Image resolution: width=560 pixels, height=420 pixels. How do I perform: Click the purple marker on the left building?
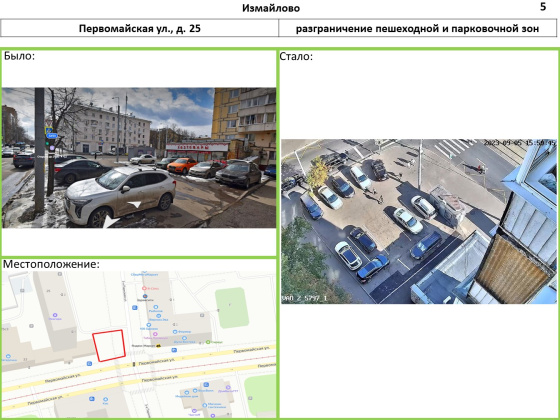[x=55, y=315]
